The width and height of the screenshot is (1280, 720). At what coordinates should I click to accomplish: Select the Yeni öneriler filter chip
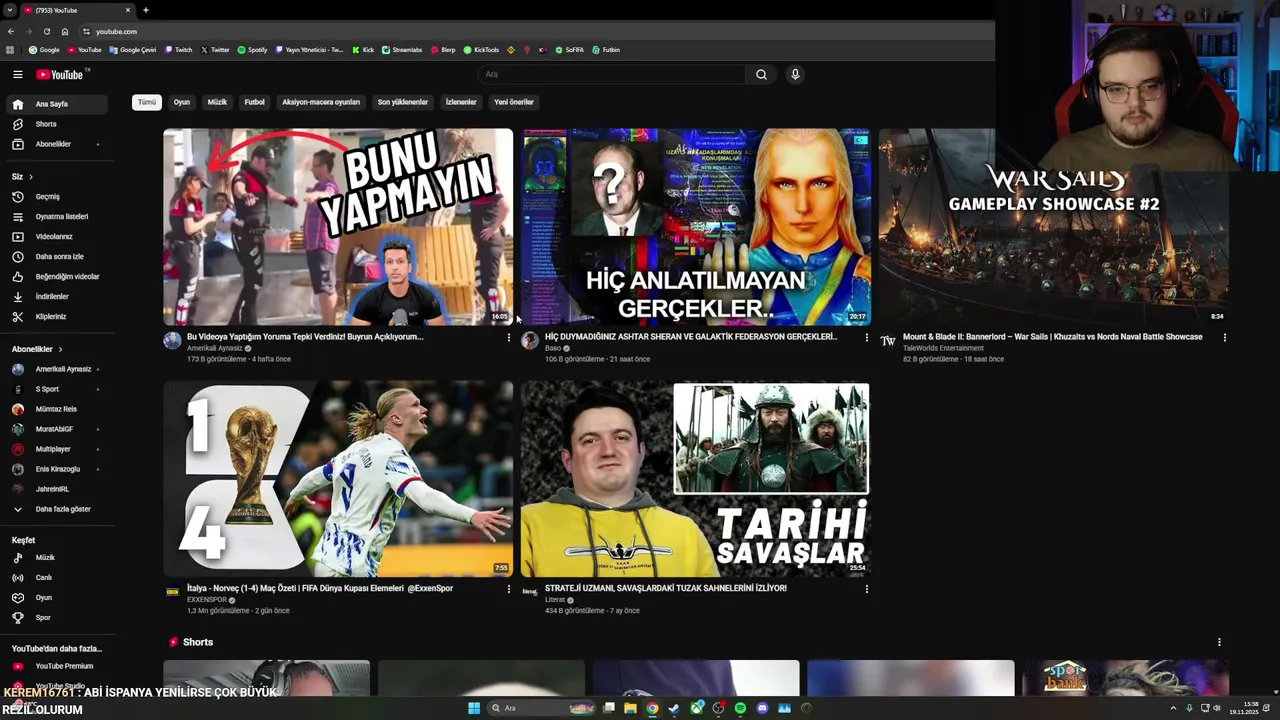514,102
